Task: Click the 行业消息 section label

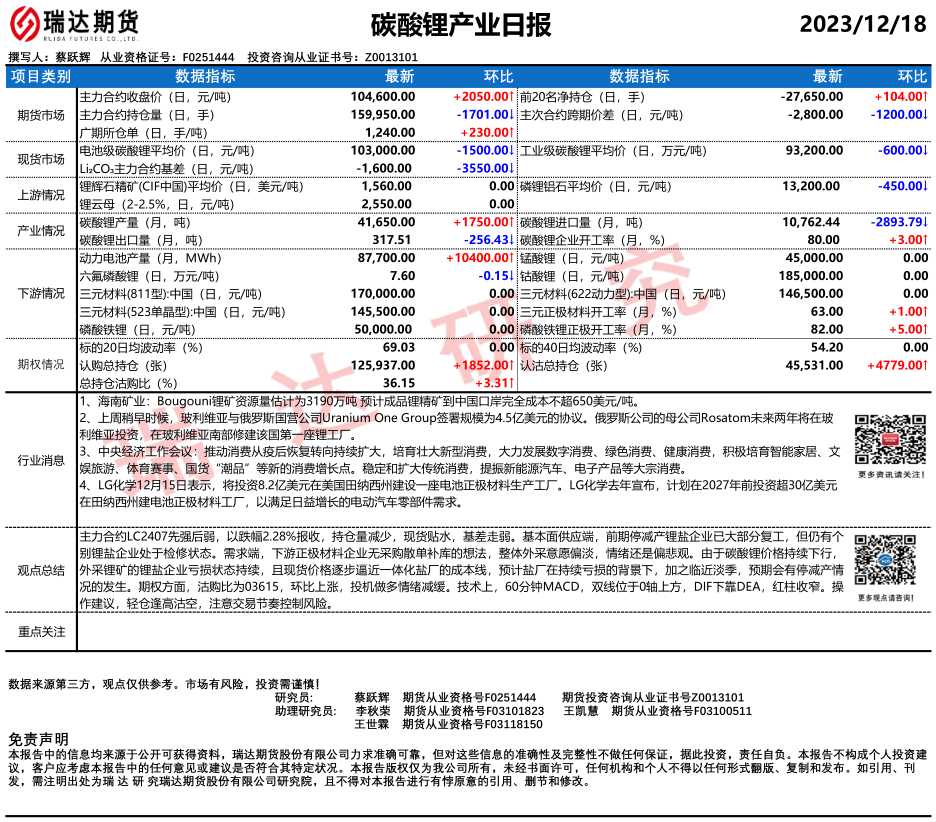Action: pos(41,460)
